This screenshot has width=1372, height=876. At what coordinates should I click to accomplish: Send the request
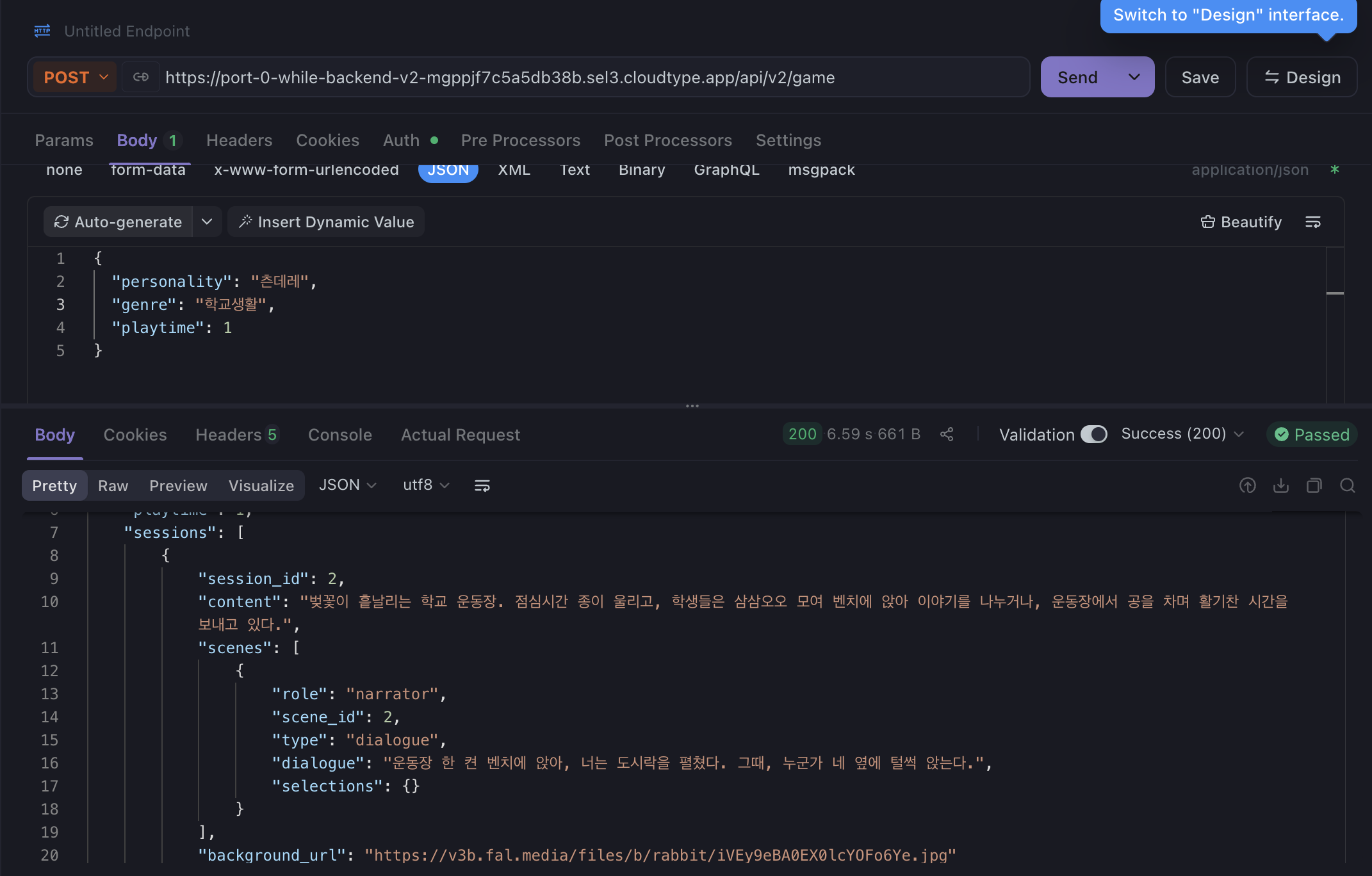[1078, 77]
